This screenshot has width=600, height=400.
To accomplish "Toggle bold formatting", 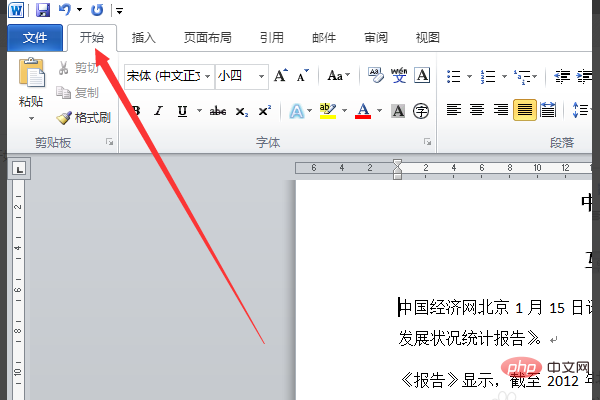I will point(134,110).
